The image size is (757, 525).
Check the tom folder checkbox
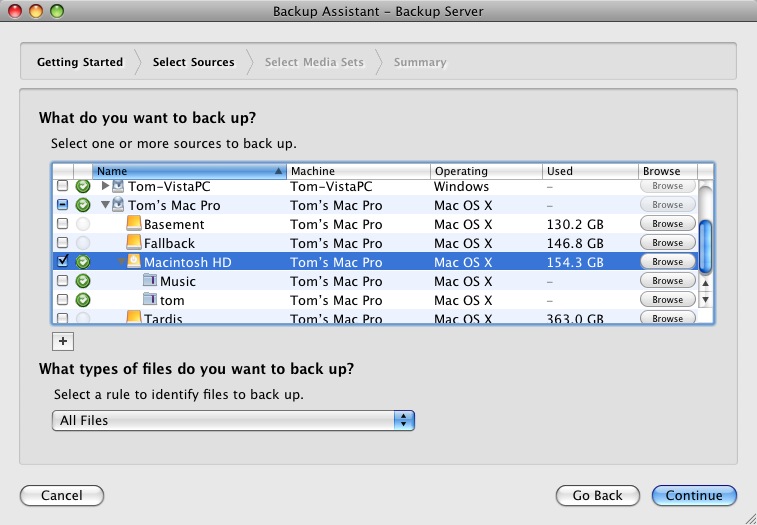coord(63,299)
